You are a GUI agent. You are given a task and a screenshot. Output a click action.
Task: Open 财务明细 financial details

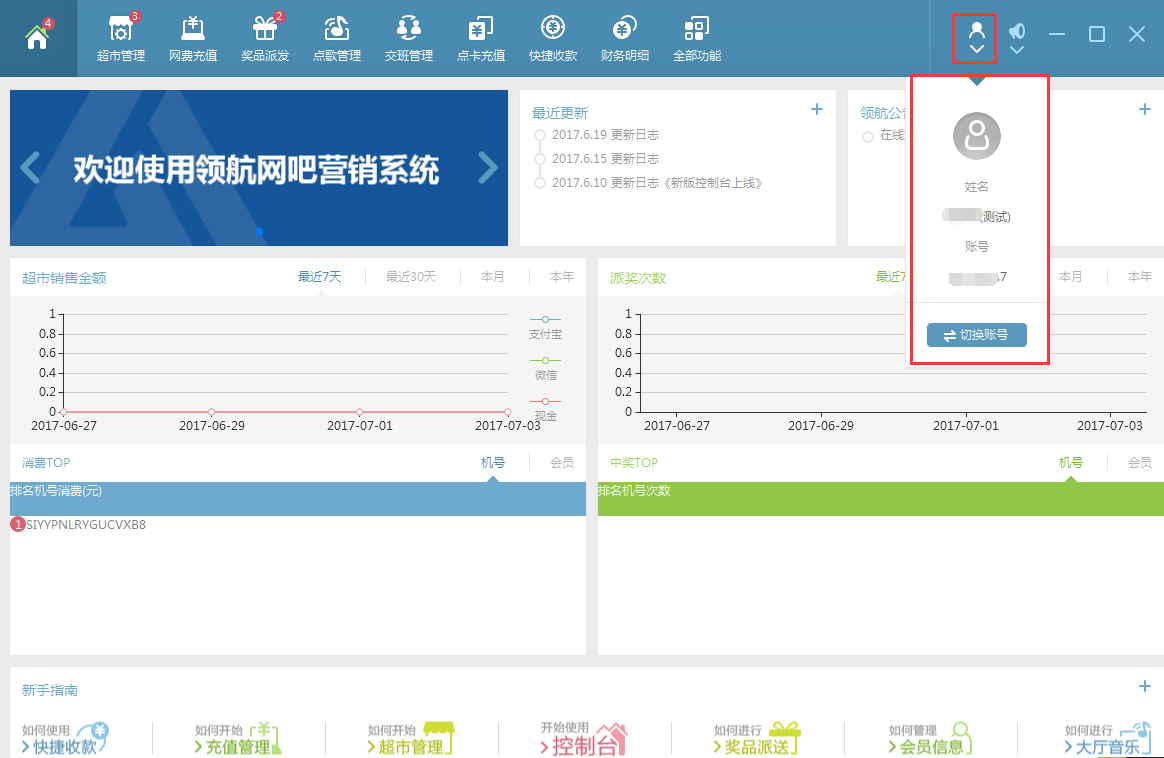click(x=625, y=39)
